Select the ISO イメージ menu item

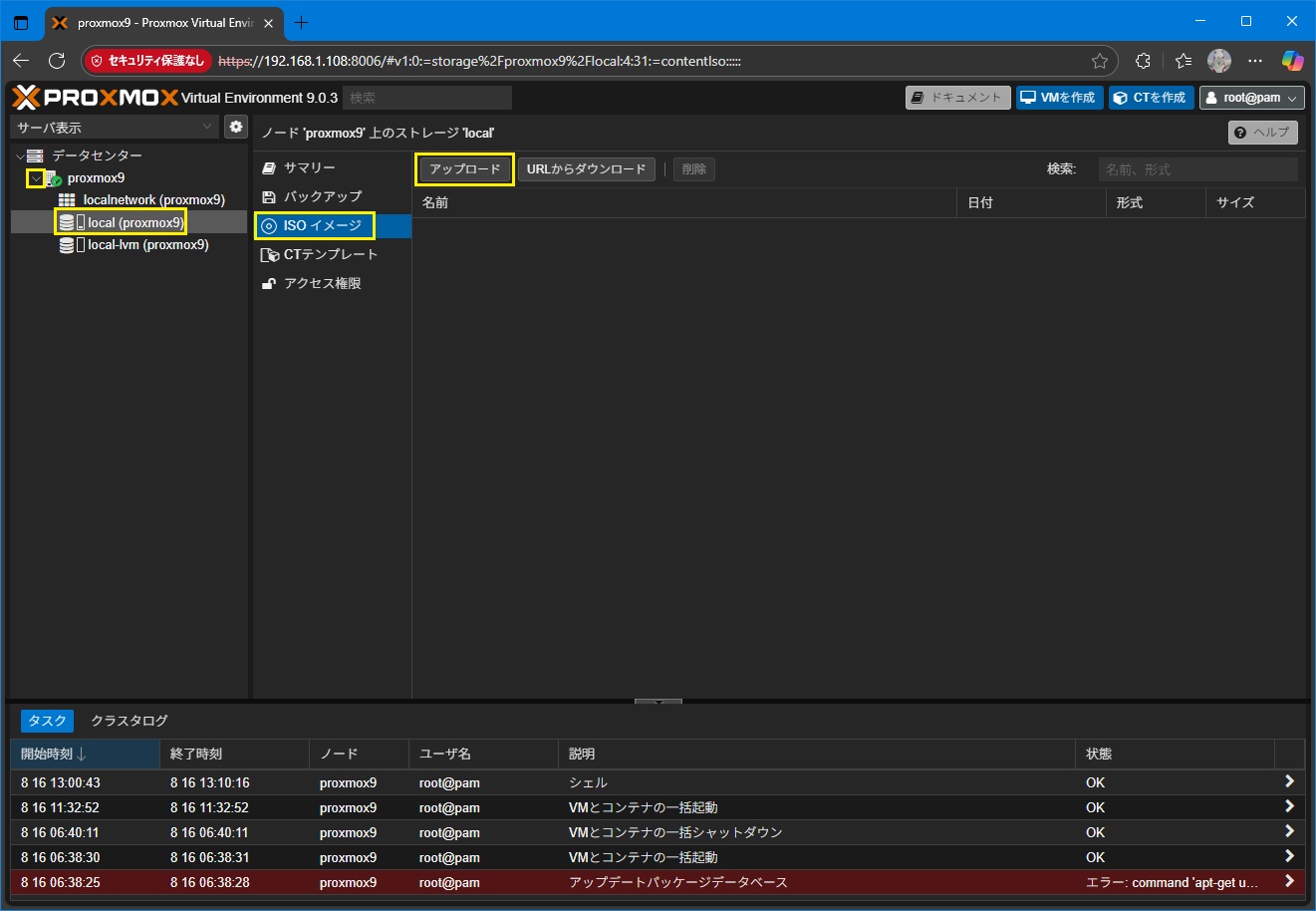click(x=332, y=226)
